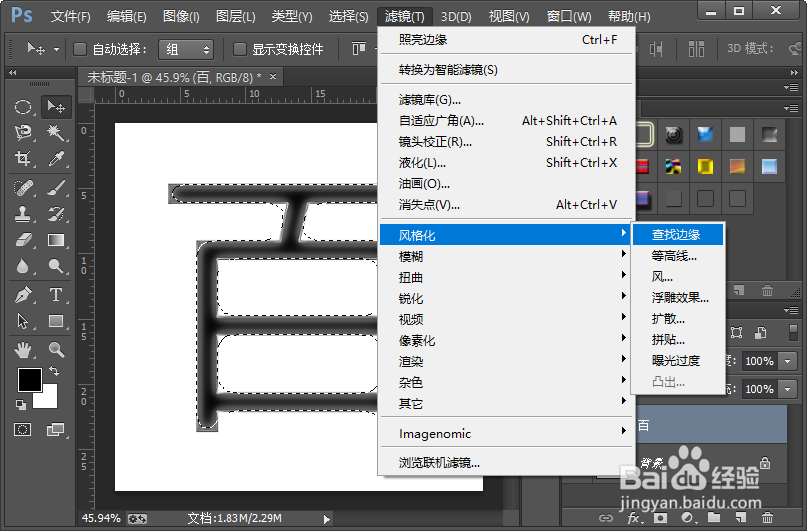The width and height of the screenshot is (807, 531).
Task: Select the Rectangle shape tool
Action: (56, 321)
